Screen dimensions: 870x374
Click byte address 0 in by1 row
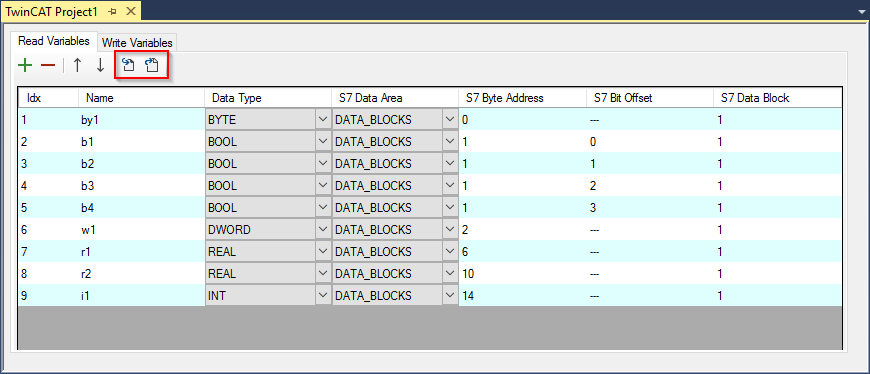point(523,119)
